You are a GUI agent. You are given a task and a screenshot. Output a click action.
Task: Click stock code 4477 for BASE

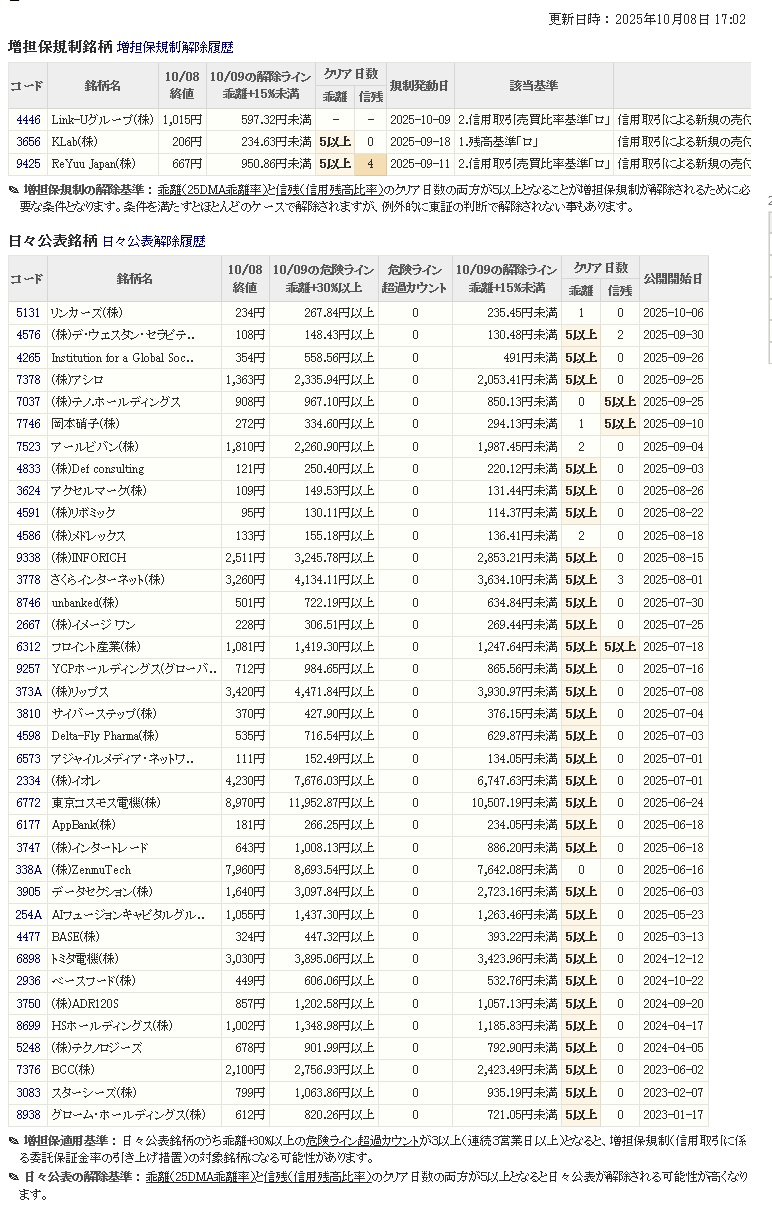pos(28,937)
